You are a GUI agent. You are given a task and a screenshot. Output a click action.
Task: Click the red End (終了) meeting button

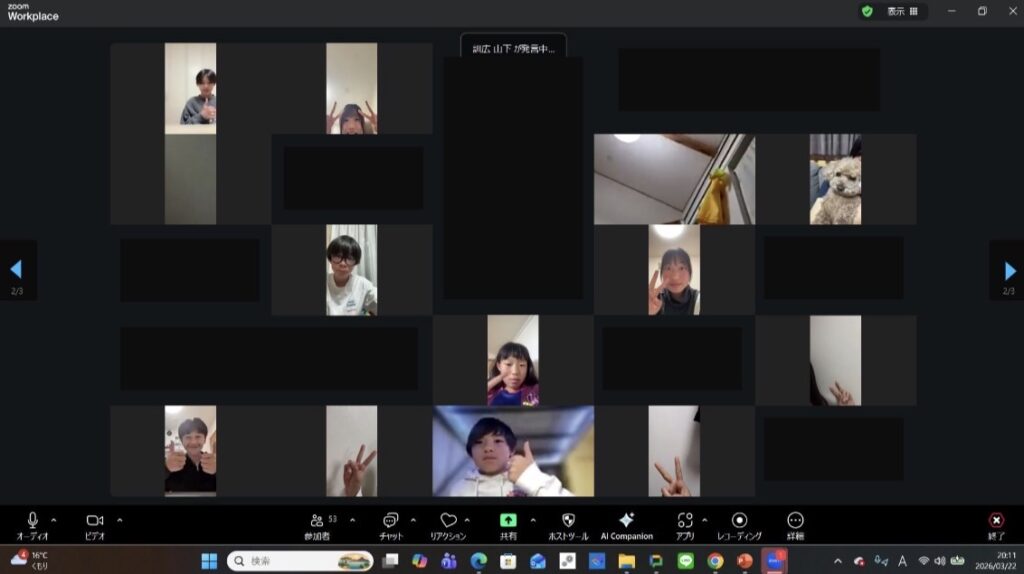[996, 520]
